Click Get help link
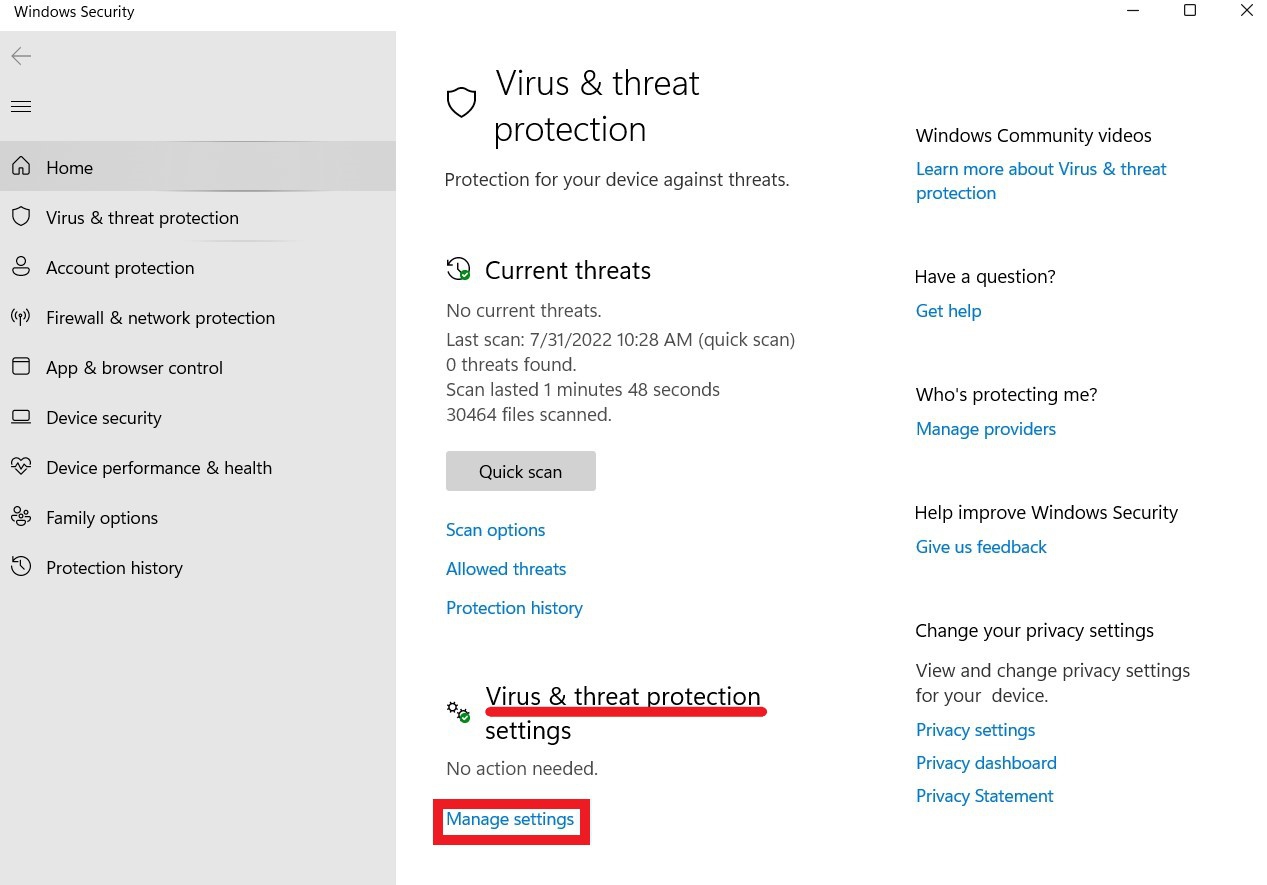 (948, 311)
